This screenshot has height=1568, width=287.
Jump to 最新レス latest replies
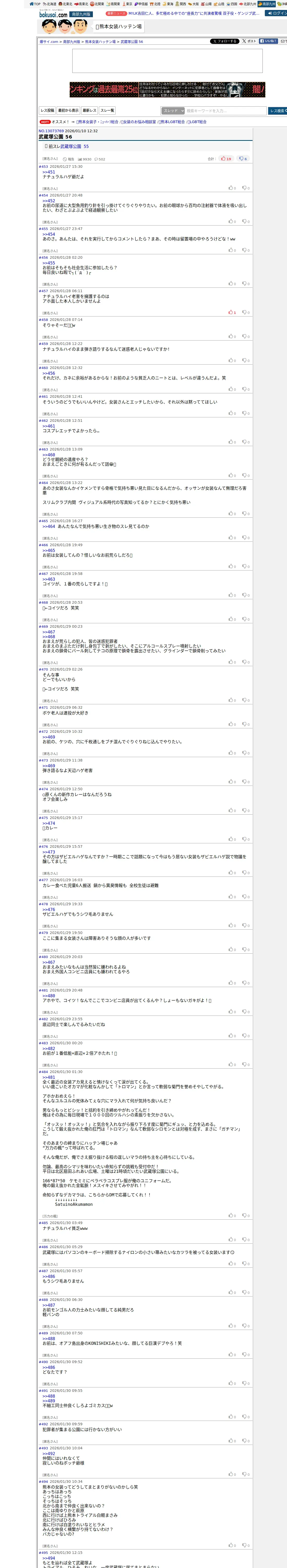pos(89,111)
